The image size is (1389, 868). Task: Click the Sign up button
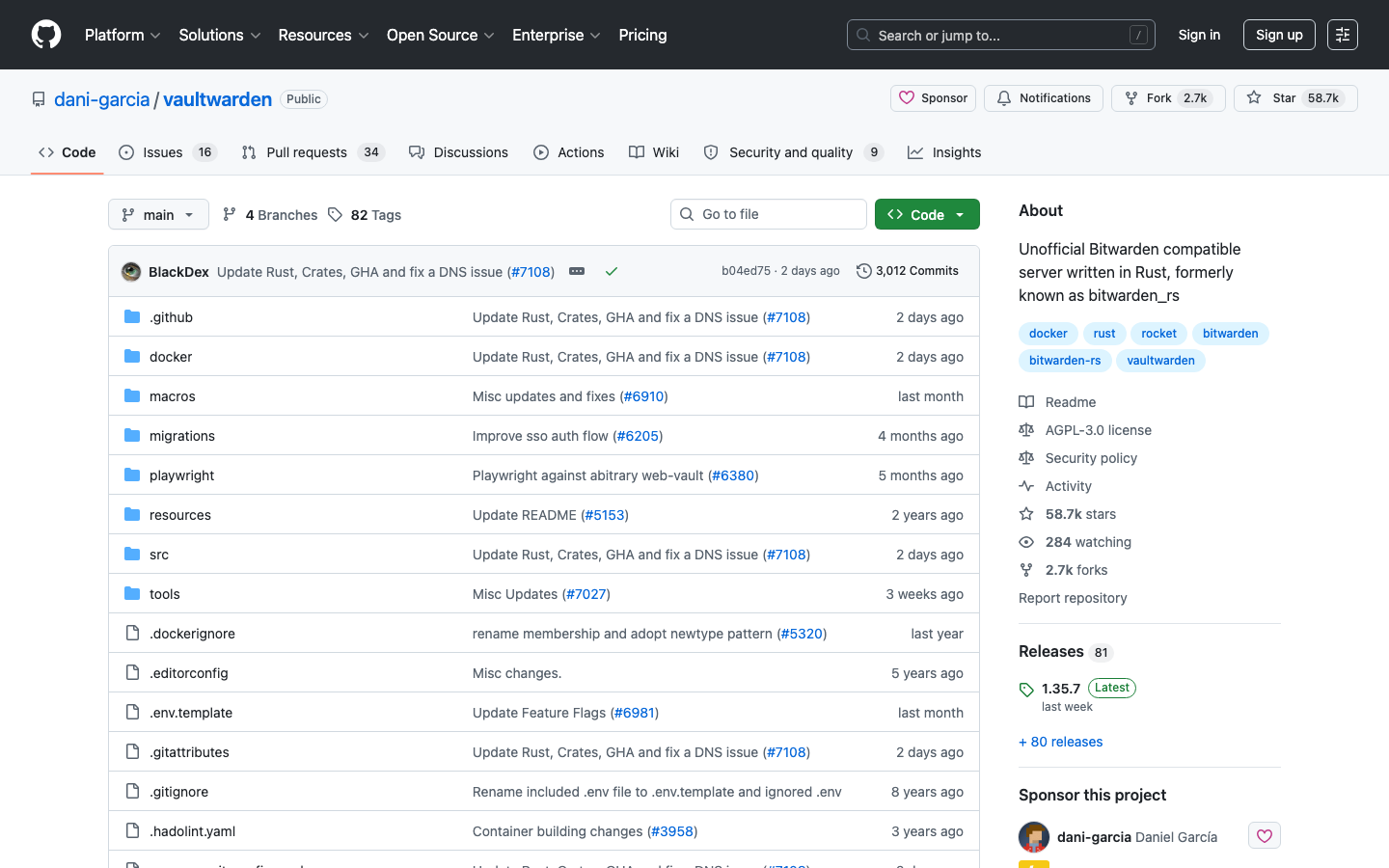(x=1279, y=35)
